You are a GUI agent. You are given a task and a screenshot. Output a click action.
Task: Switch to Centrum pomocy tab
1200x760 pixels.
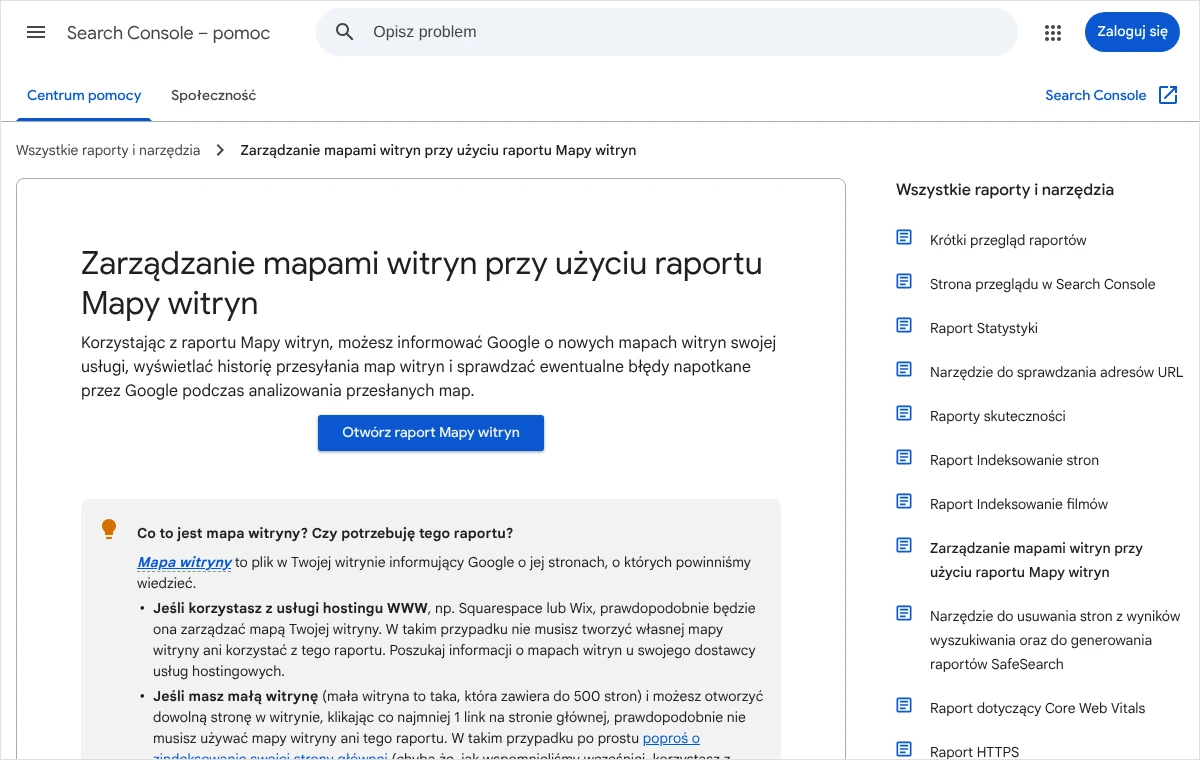click(84, 96)
